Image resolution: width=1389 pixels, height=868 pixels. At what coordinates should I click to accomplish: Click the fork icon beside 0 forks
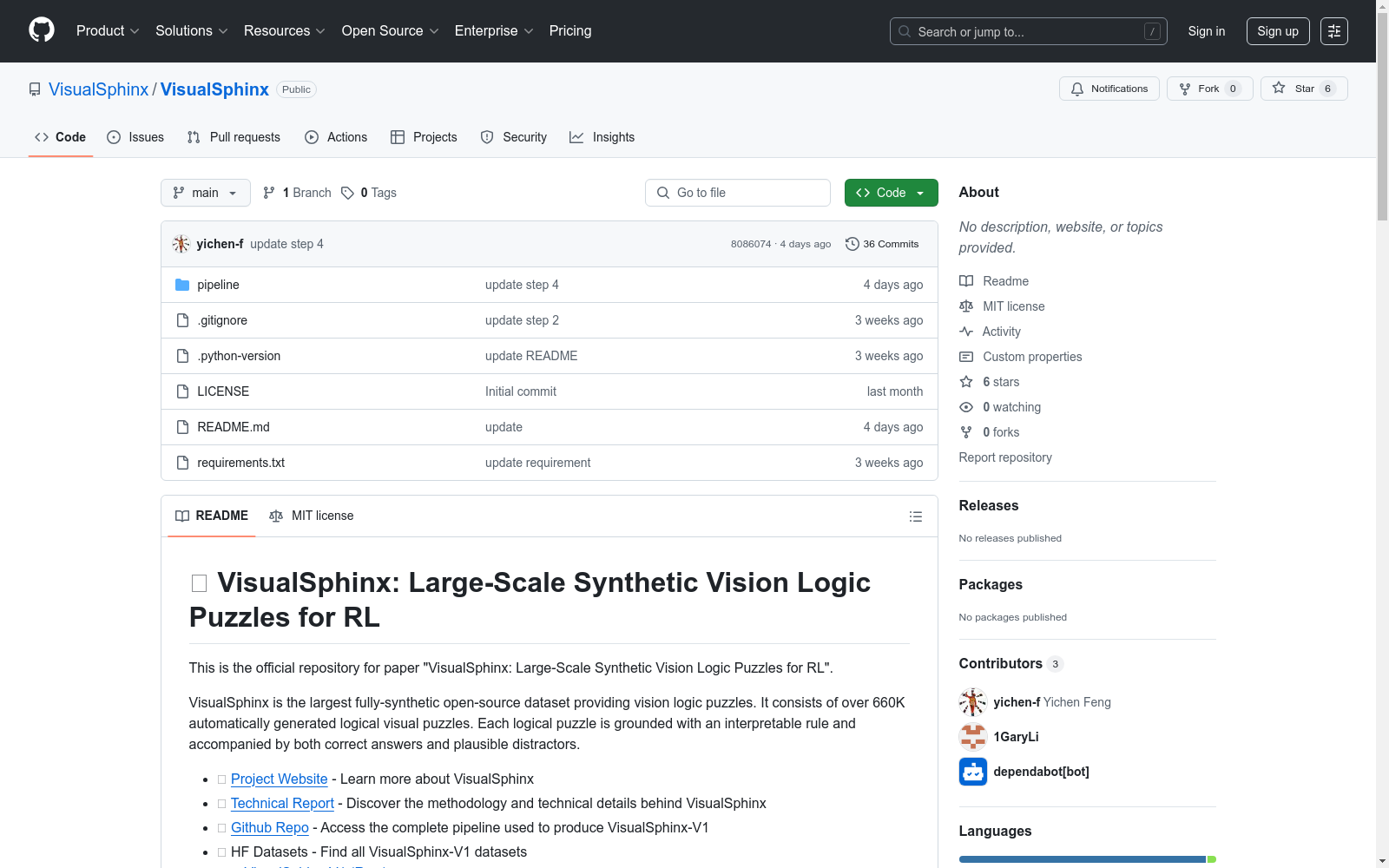click(x=966, y=432)
